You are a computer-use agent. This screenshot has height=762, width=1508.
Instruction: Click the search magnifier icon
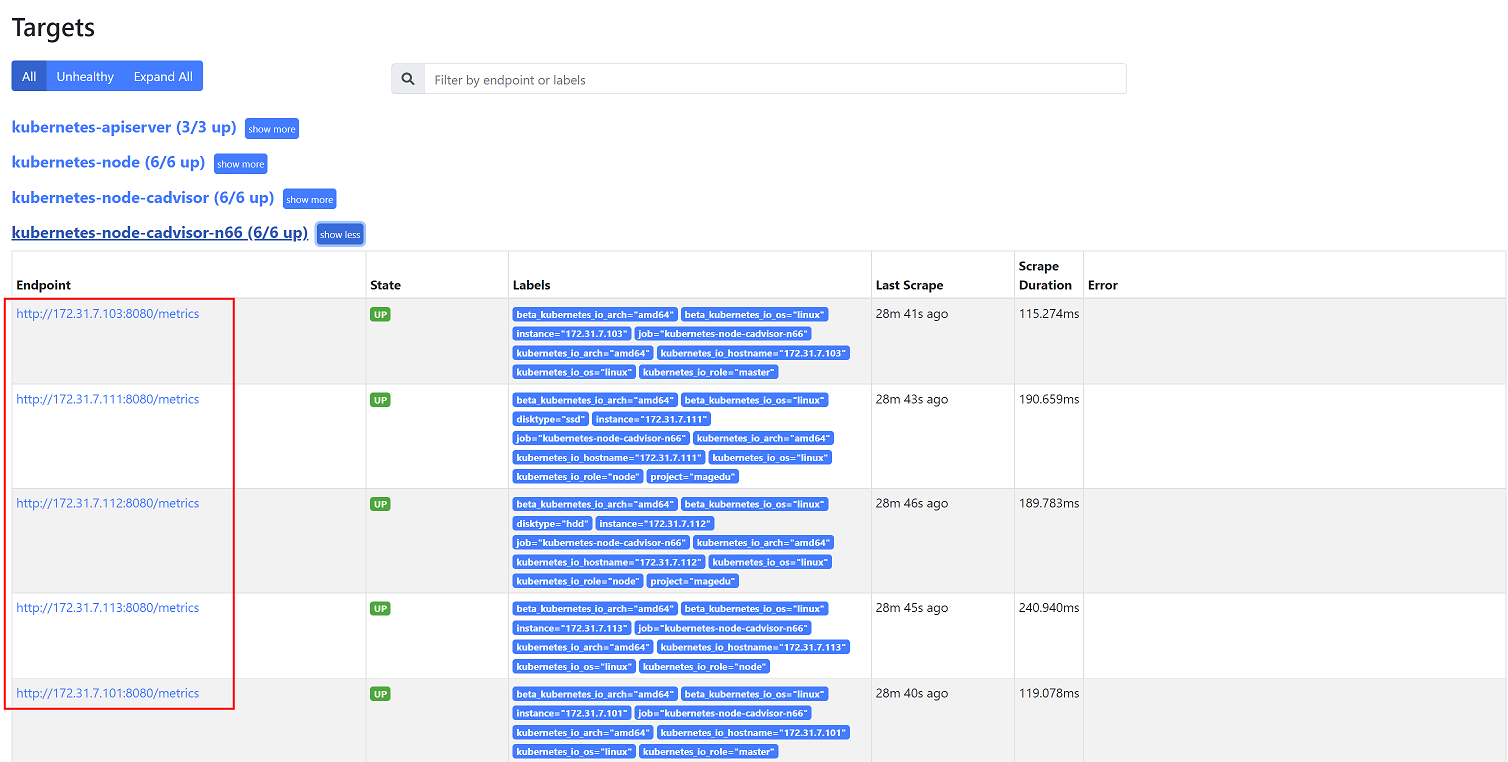pos(408,79)
